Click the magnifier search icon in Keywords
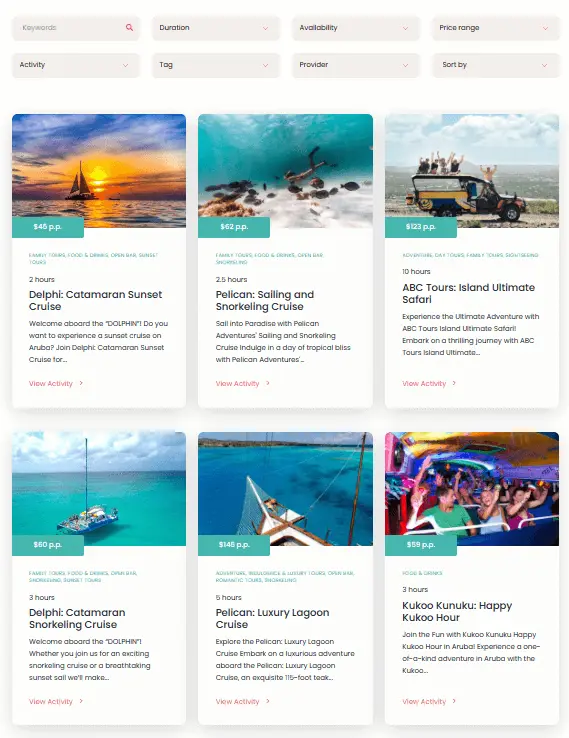569x738 pixels. [x=129, y=28]
